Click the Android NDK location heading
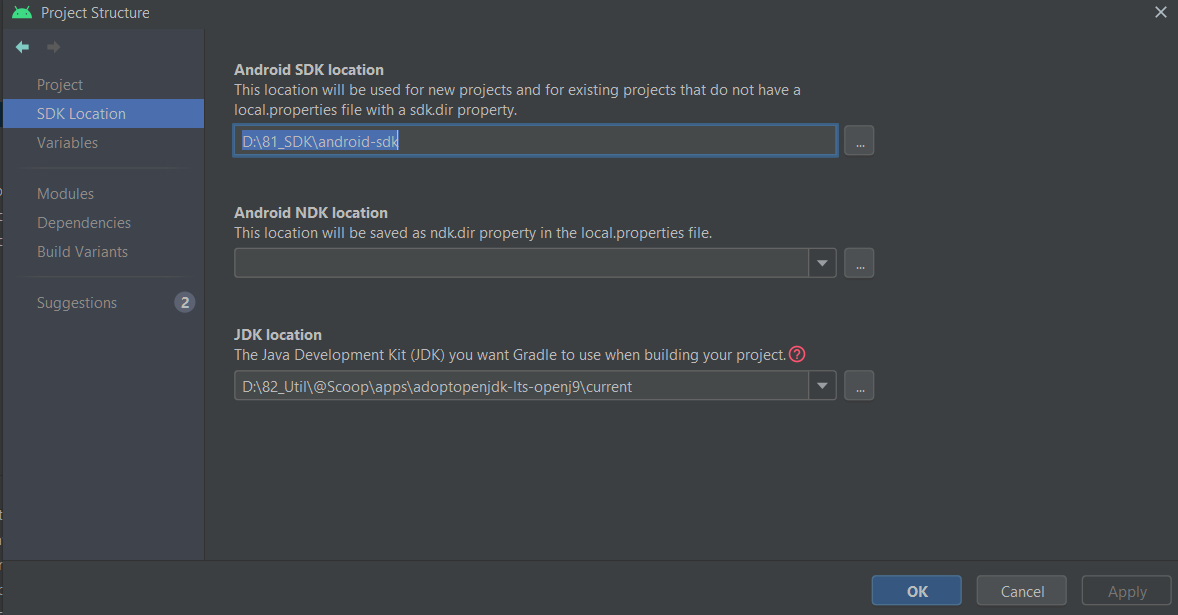Screen dimensions: 1178x615 (311, 213)
